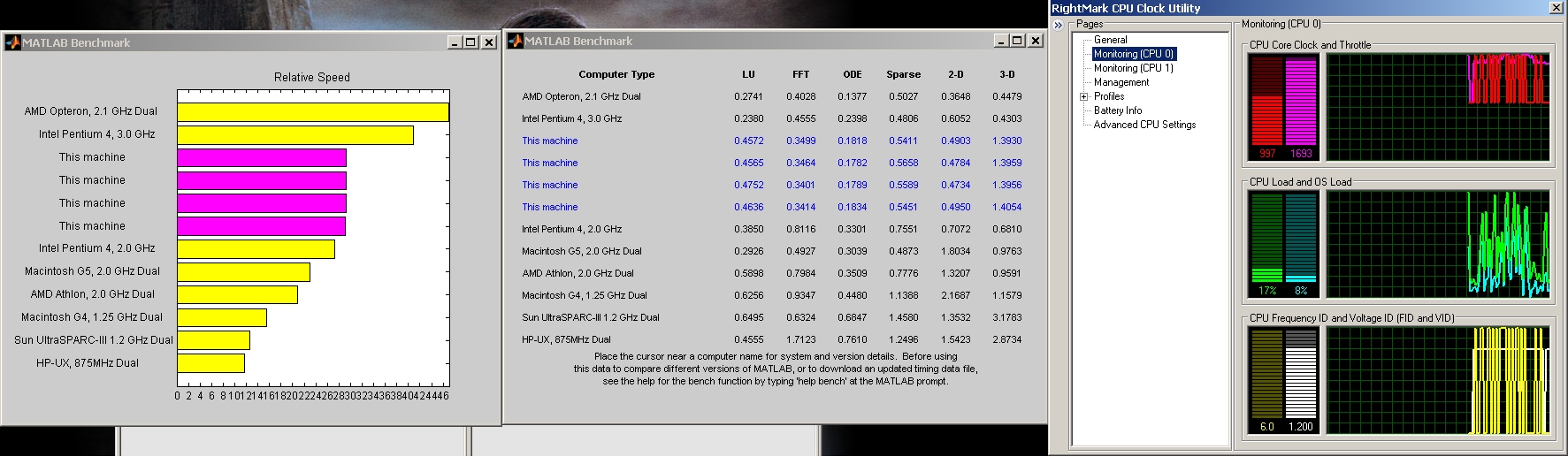The image size is (1568, 464).
Task: Close the Relative Speed MATLAB Benchmark window
Action: pos(488,42)
